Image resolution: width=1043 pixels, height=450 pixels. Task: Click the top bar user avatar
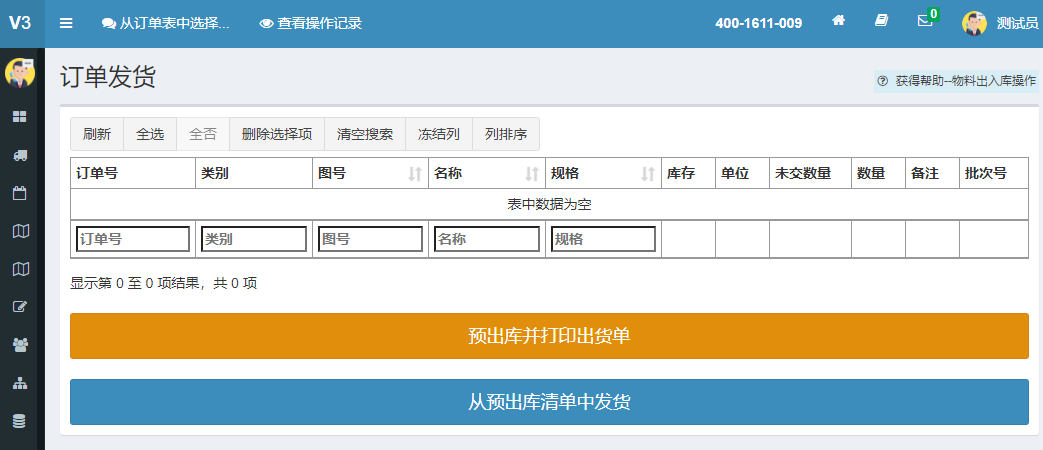[974, 23]
